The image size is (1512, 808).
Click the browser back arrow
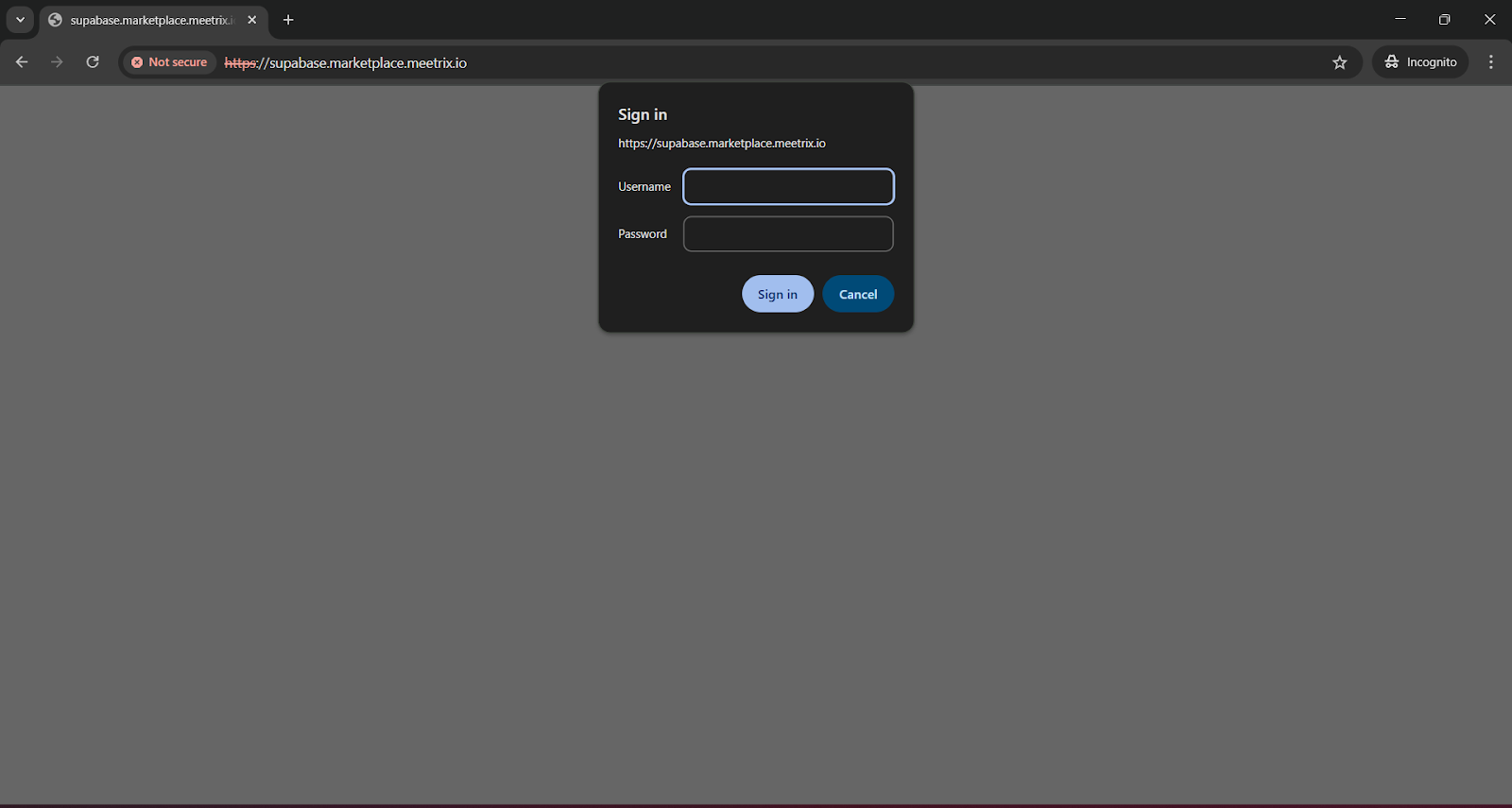pyautogui.click(x=22, y=62)
